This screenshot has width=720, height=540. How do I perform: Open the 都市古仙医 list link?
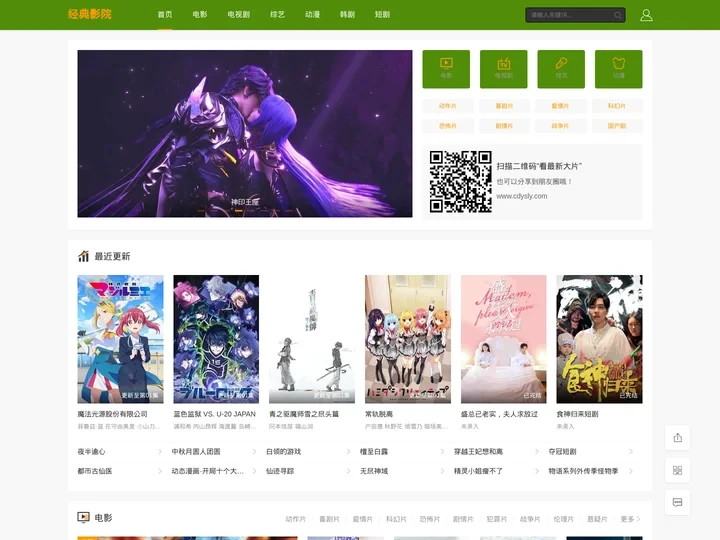(x=95, y=471)
